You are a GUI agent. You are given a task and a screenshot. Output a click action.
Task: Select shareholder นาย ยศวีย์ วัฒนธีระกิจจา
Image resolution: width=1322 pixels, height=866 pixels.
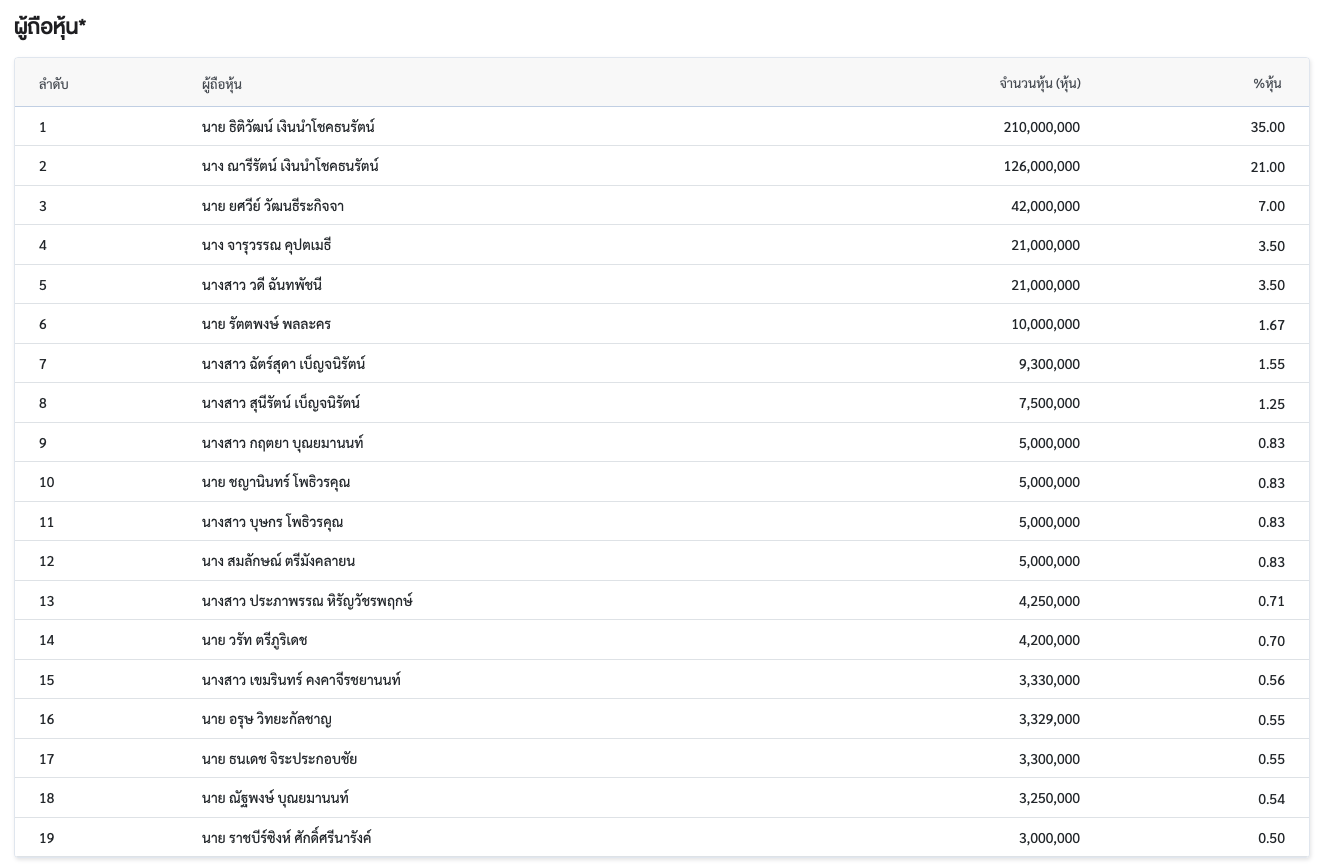point(272,206)
